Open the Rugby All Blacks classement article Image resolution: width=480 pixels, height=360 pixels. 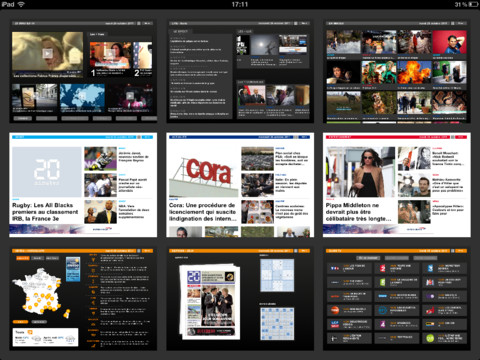tap(45, 212)
